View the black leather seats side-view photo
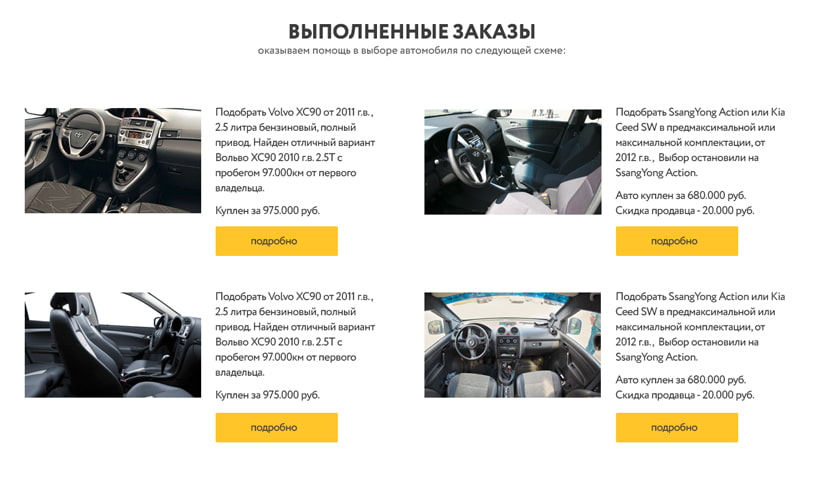Viewport: 822px width, 483px height. coord(113,345)
